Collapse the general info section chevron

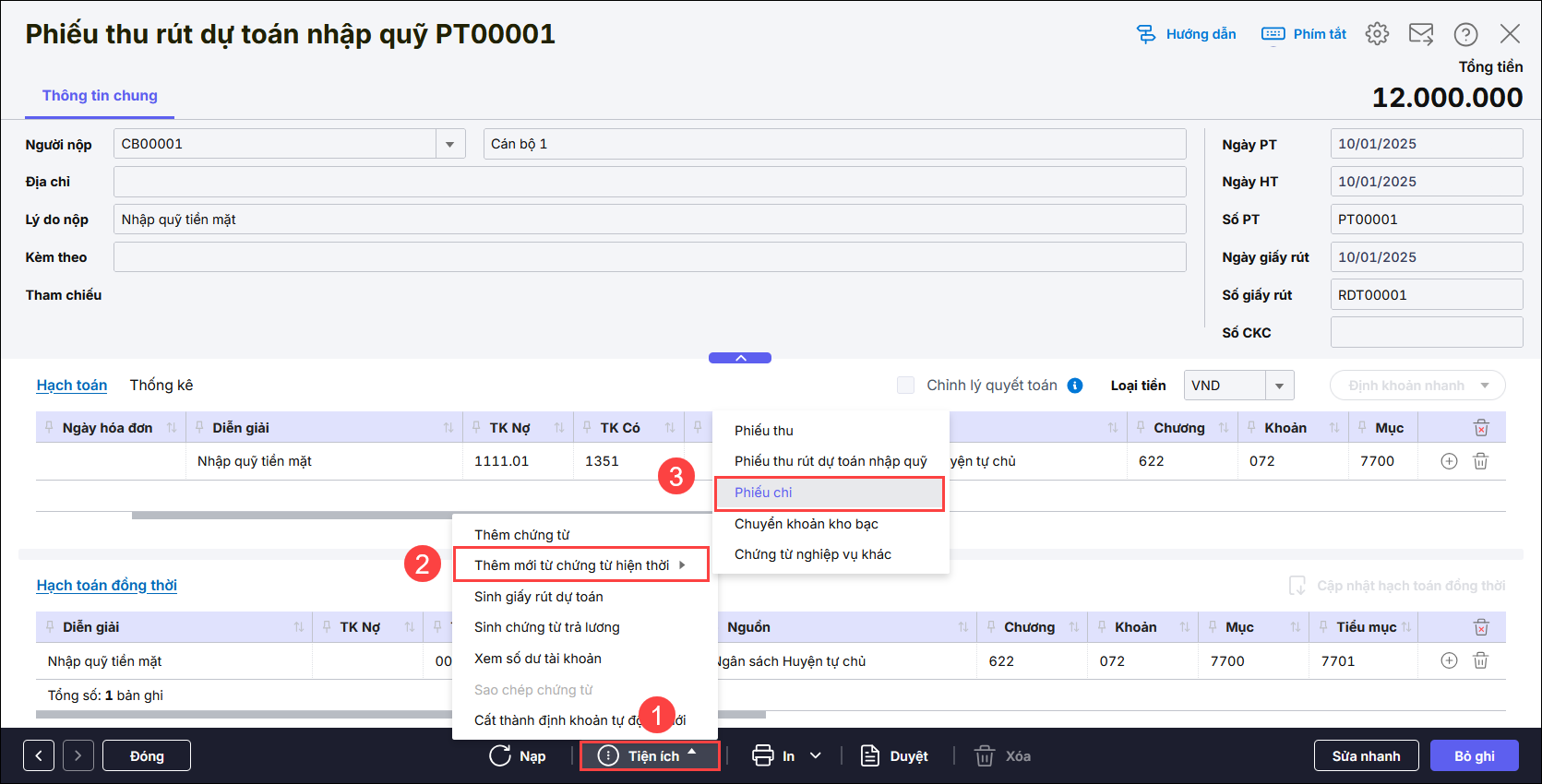click(740, 358)
